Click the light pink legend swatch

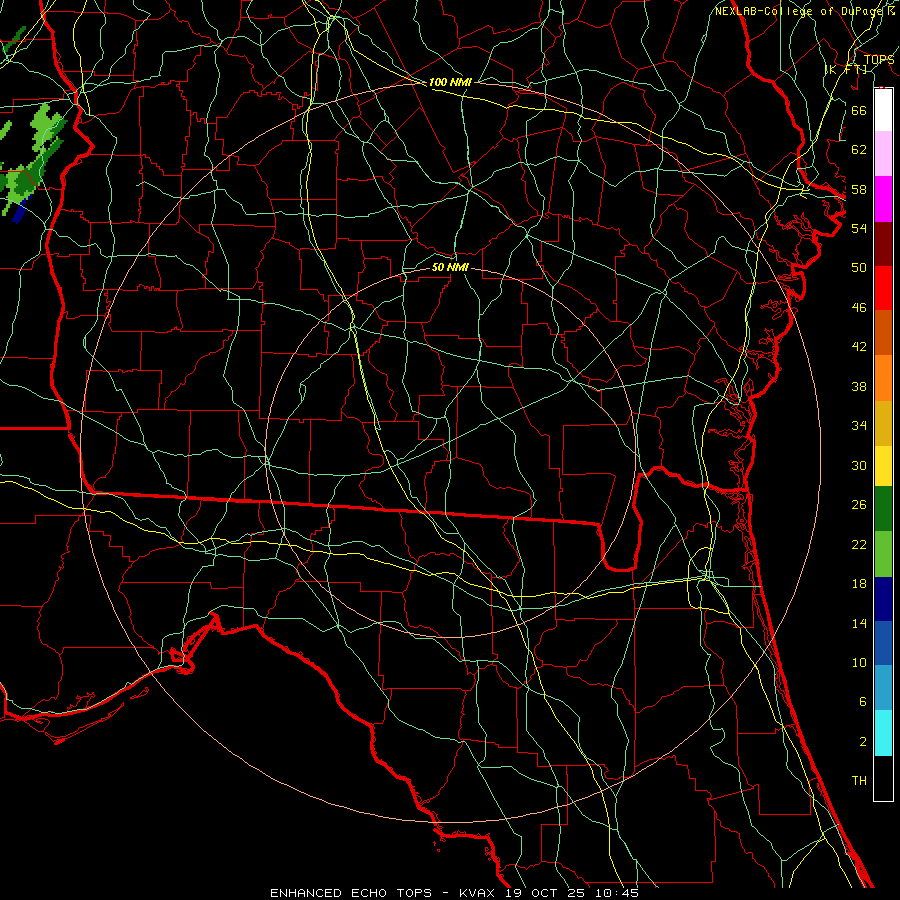coord(883,153)
